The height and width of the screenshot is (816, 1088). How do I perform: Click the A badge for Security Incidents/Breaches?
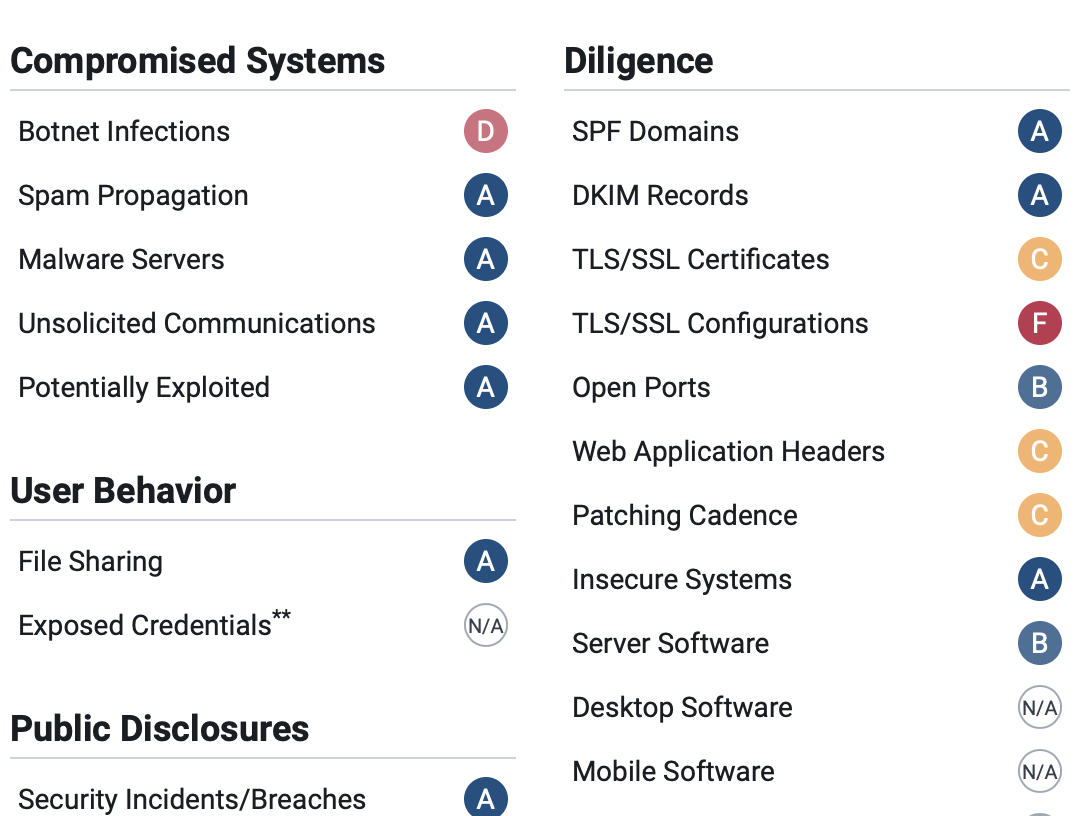pos(485,799)
